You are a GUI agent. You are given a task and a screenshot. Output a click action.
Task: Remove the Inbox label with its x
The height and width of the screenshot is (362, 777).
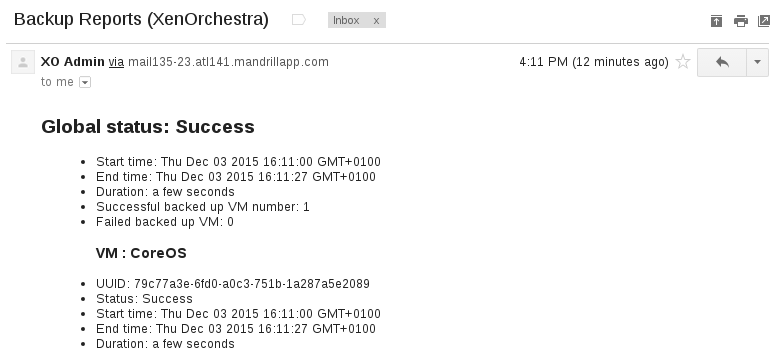(x=376, y=20)
